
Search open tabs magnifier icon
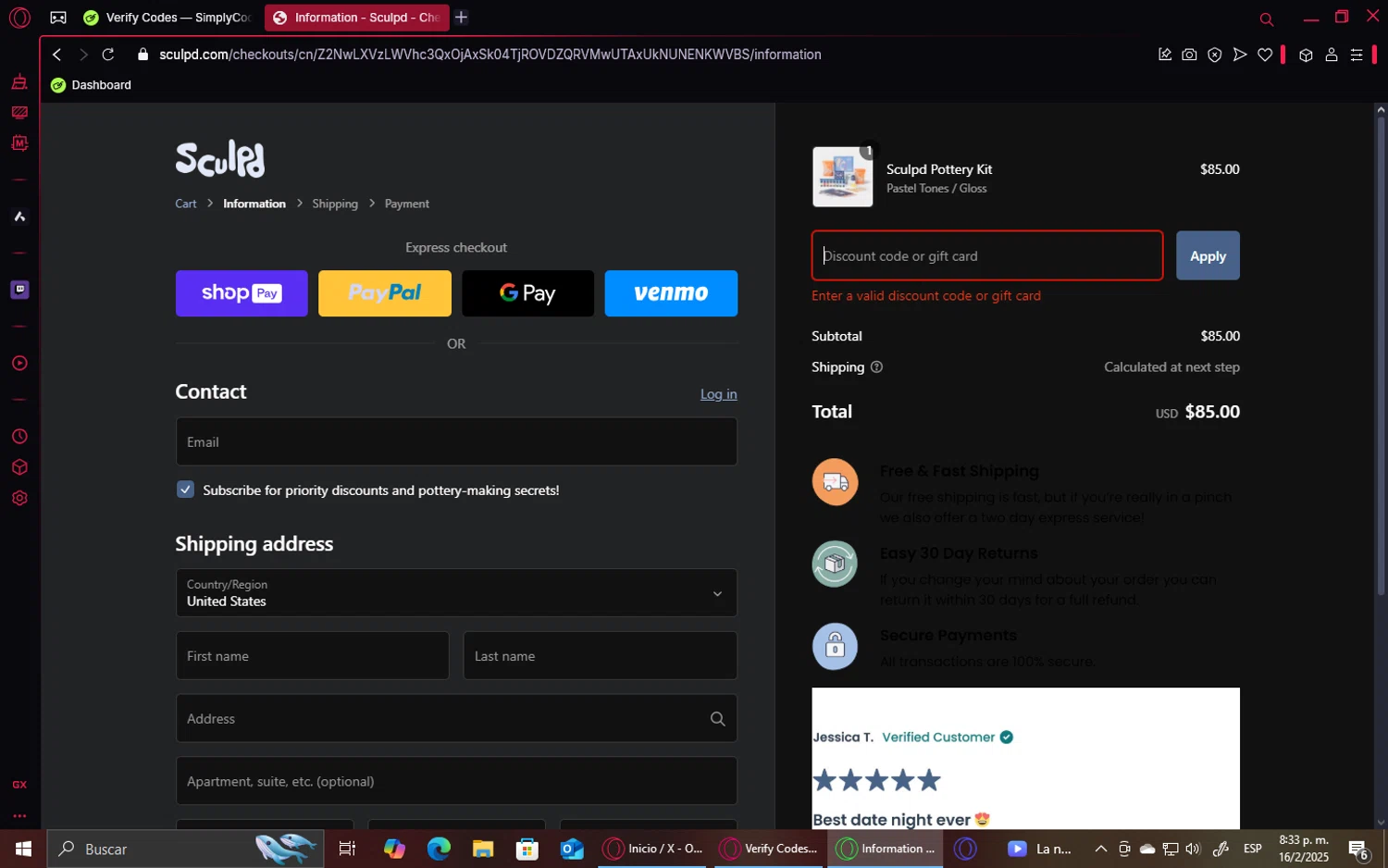click(1267, 19)
